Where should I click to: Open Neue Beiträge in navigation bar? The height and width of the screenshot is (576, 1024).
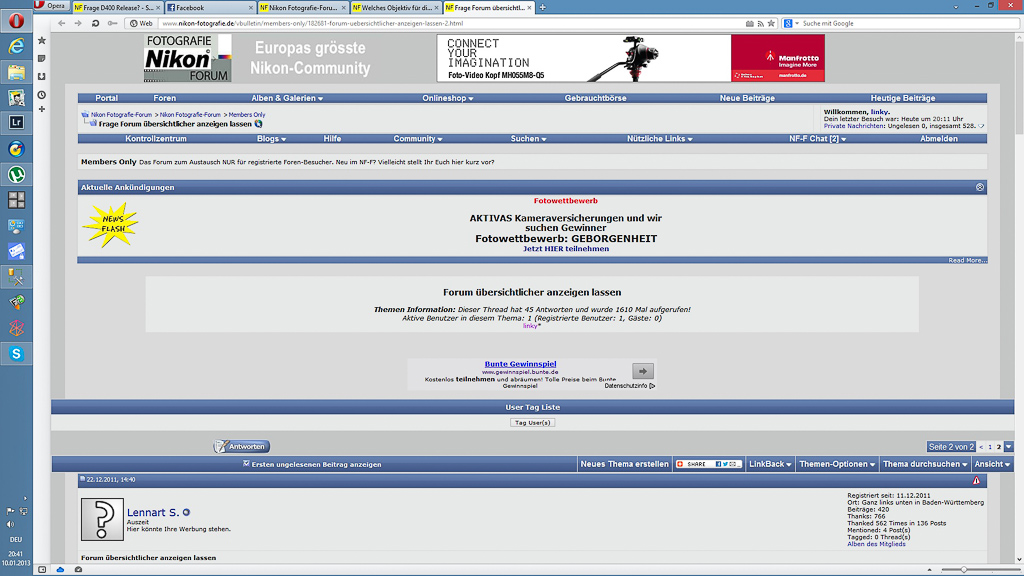point(747,98)
